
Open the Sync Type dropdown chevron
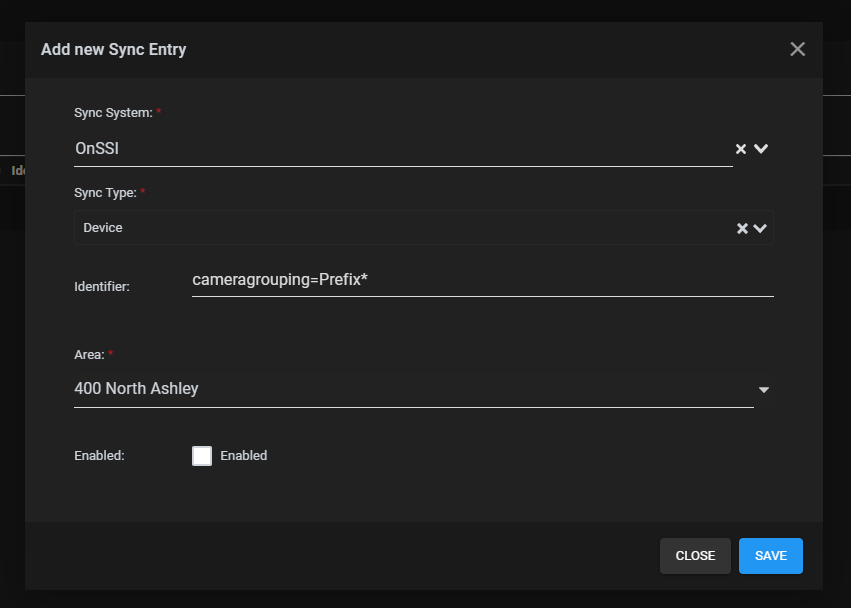tap(761, 228)
